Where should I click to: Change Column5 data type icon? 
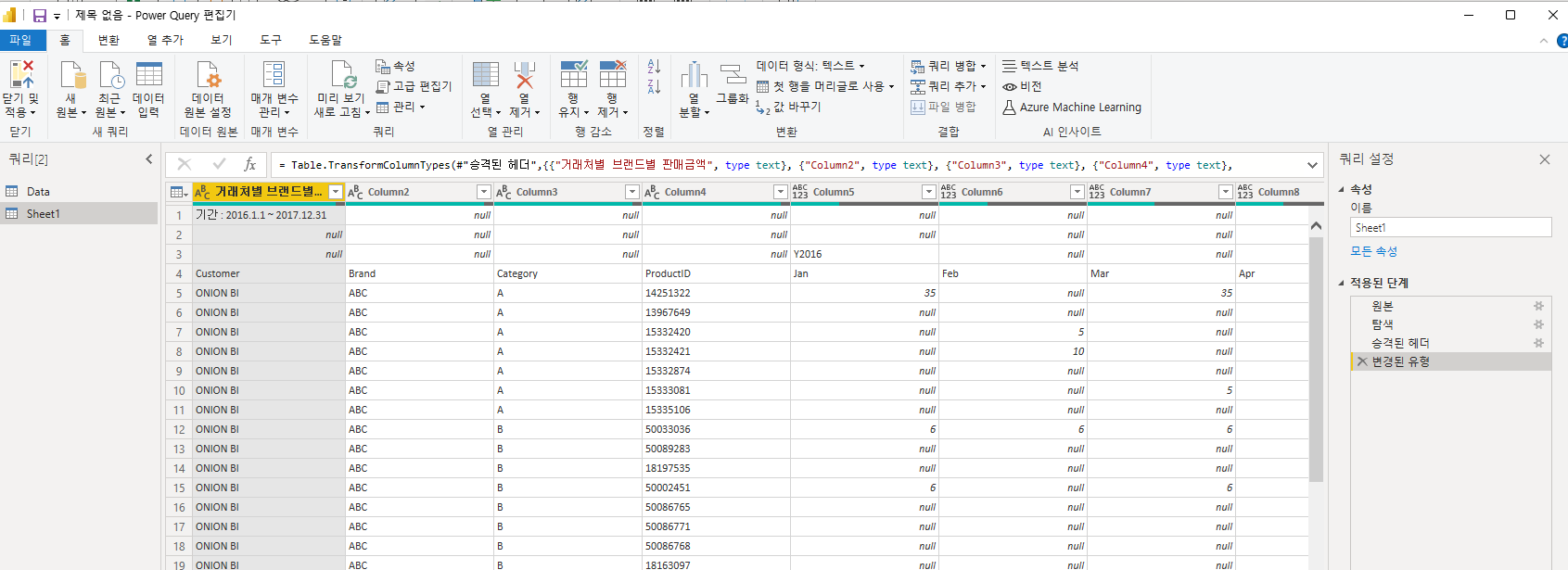point(799,192)
